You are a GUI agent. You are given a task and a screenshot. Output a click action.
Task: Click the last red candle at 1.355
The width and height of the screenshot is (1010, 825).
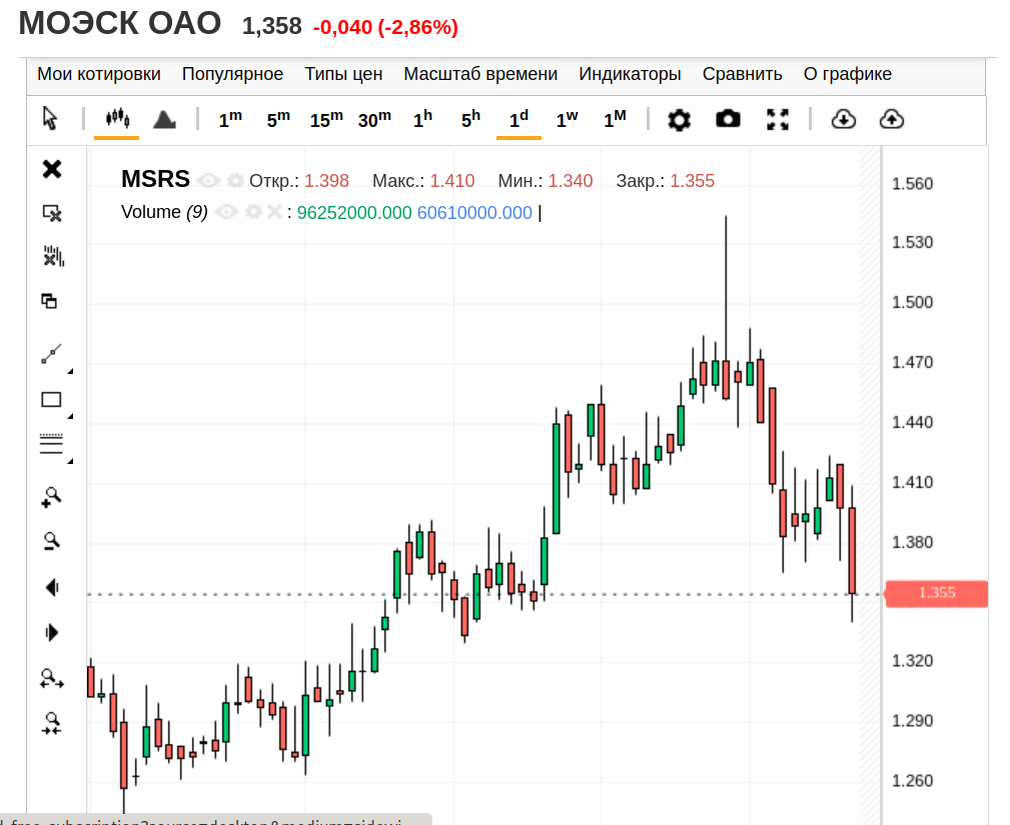click(x=852, y=551)
